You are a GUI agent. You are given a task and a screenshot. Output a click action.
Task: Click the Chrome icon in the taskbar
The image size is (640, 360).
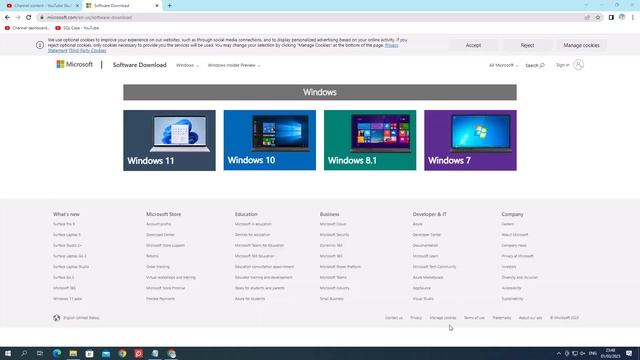tap(122, 353)
